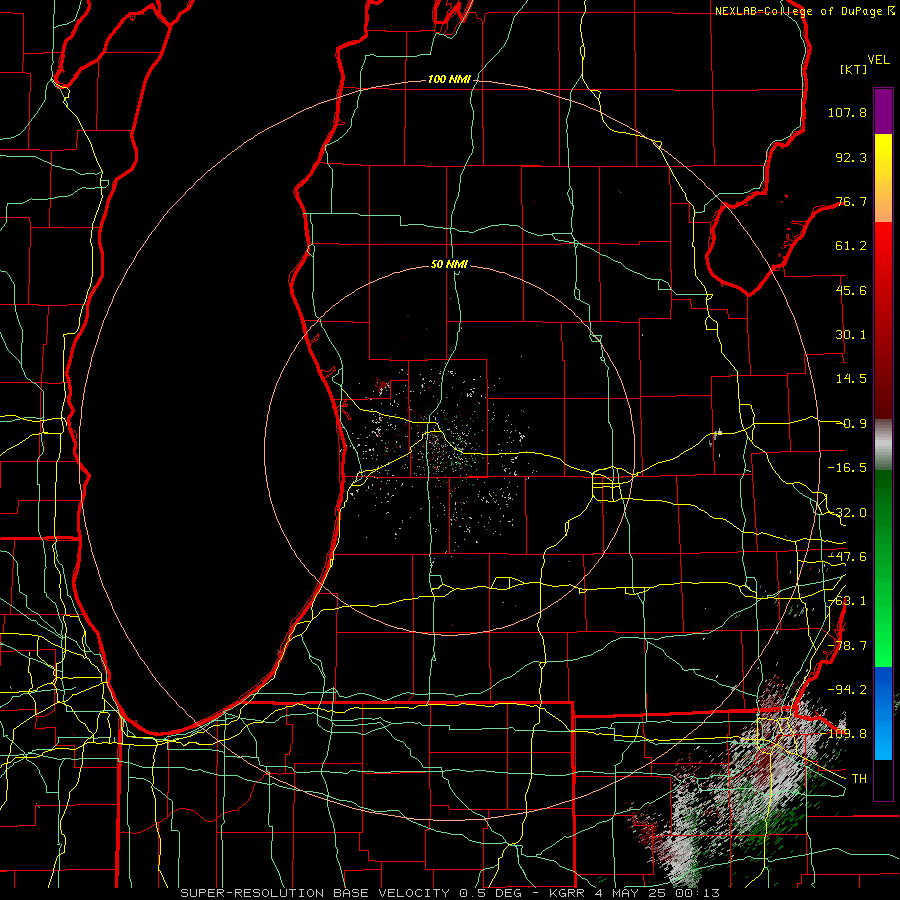Click the -63.1 velocity scale value
This screenshot has width=900, height=900.
point(847,601)
